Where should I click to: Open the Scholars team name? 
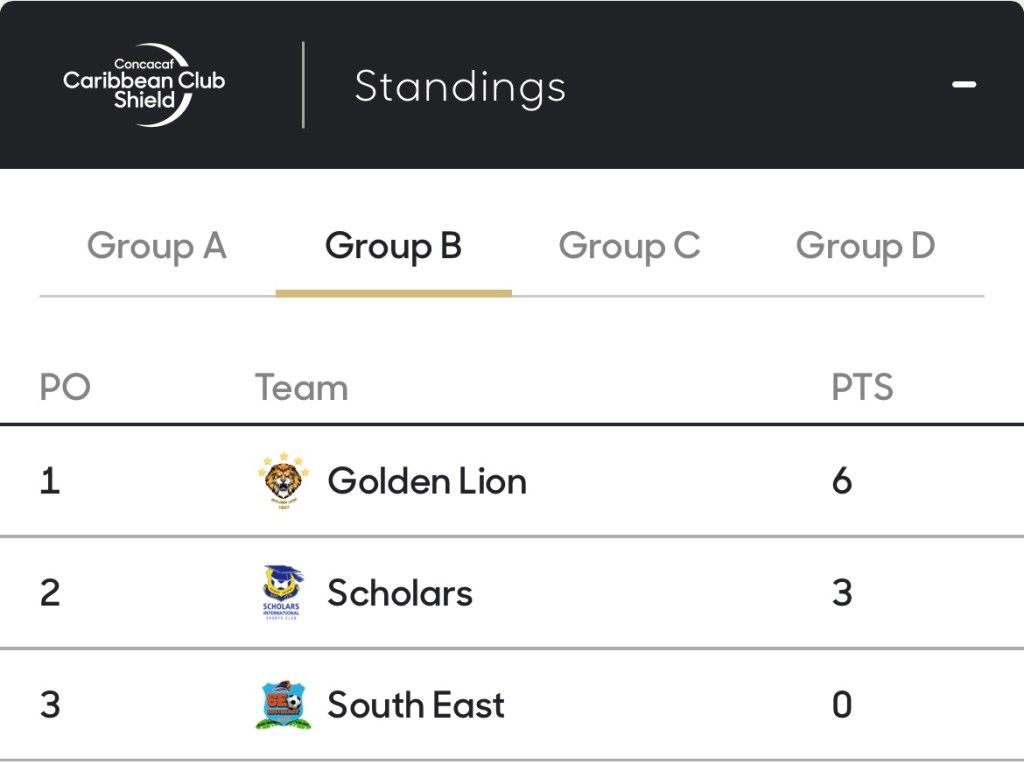tap(400, 593)
